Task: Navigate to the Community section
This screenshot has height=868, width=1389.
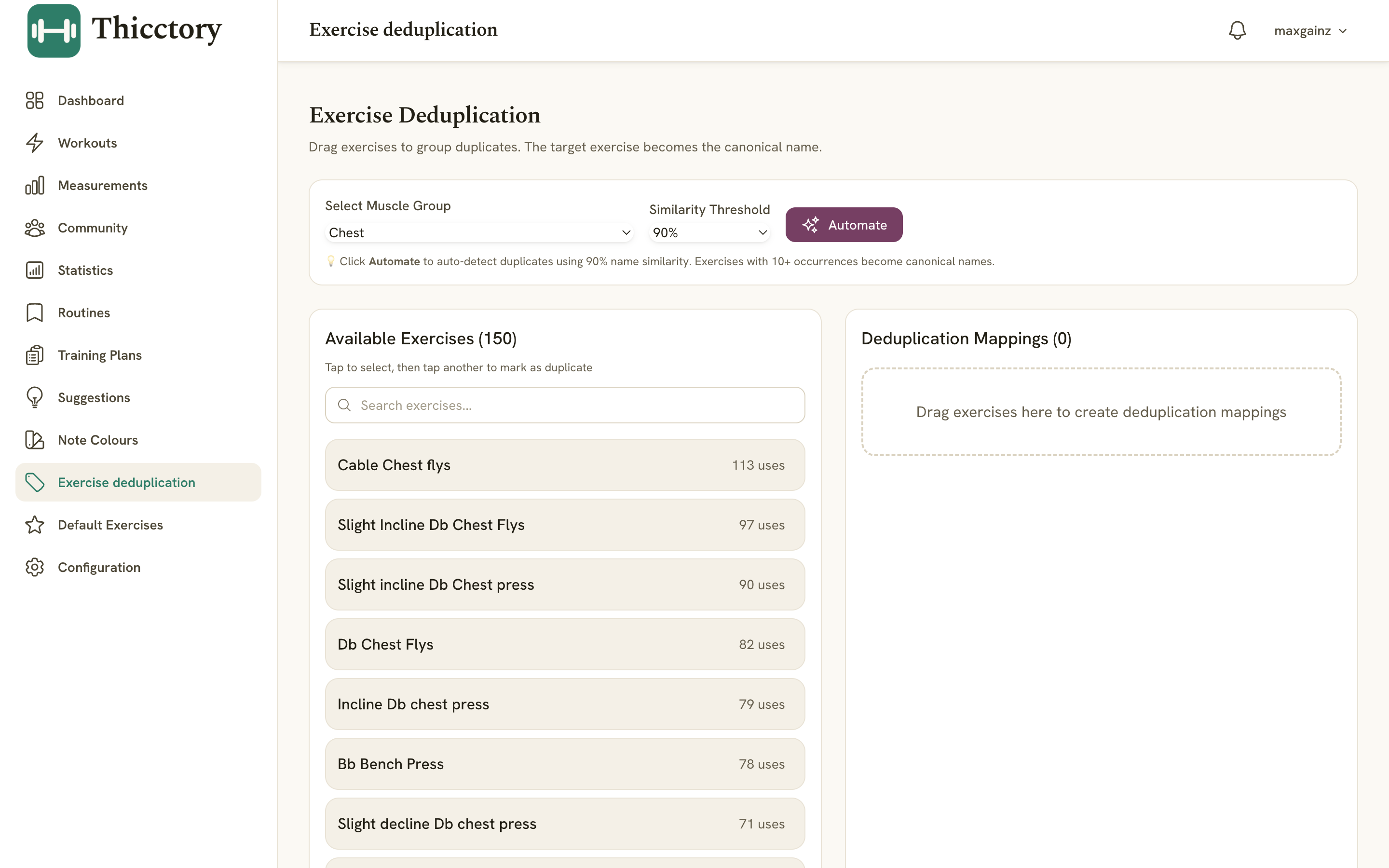Action: click(138, 228)
